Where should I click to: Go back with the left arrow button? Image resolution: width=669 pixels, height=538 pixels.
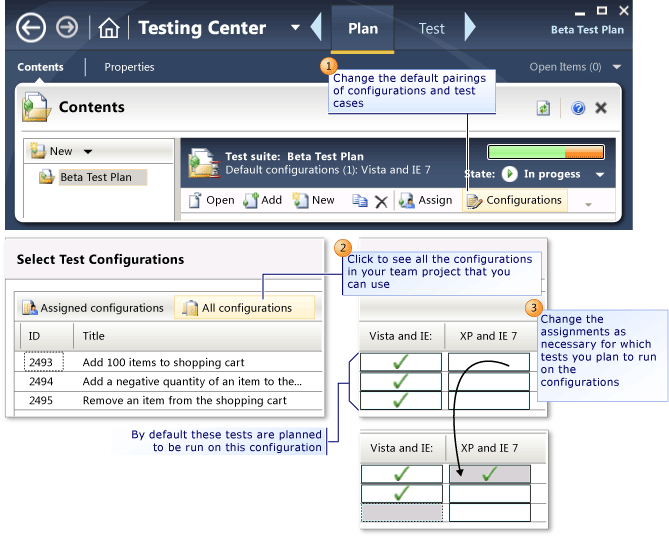point(31,28)
